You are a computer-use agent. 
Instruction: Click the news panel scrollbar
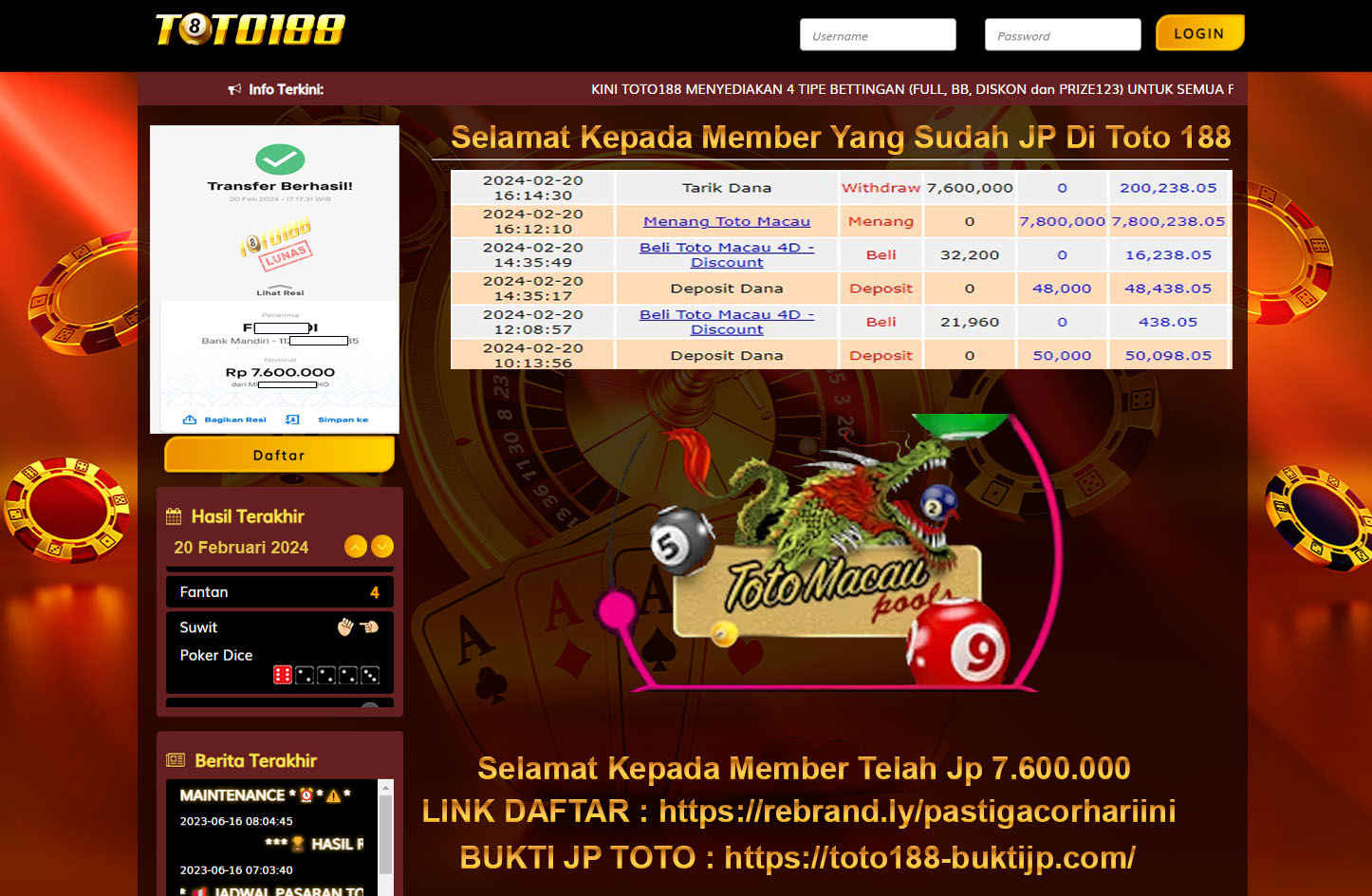(x=385, y=835)
